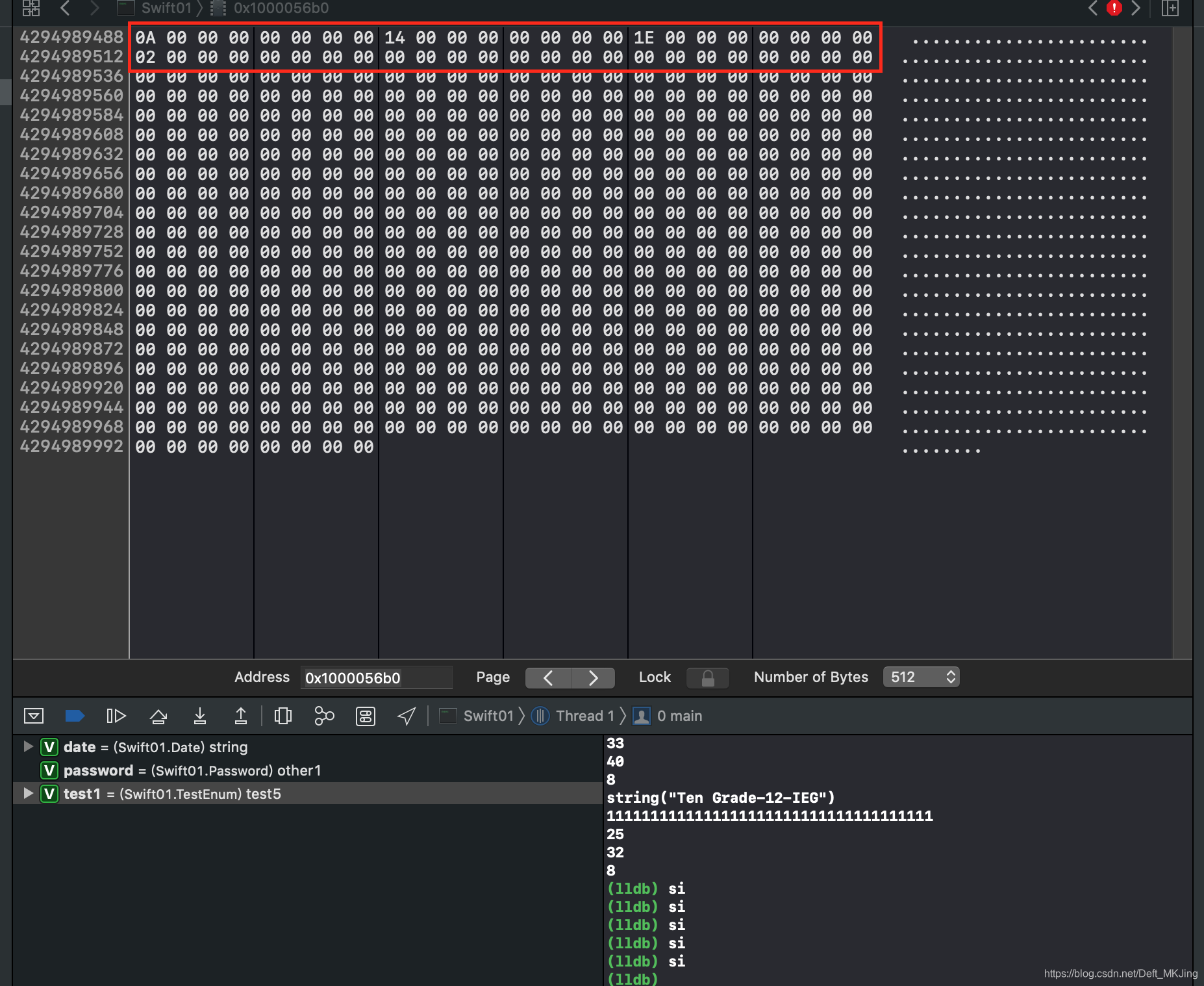Click the memory address 4294989752
Image resolution: width=1204 pixels, height=986 pixels.
pos(71,251)
